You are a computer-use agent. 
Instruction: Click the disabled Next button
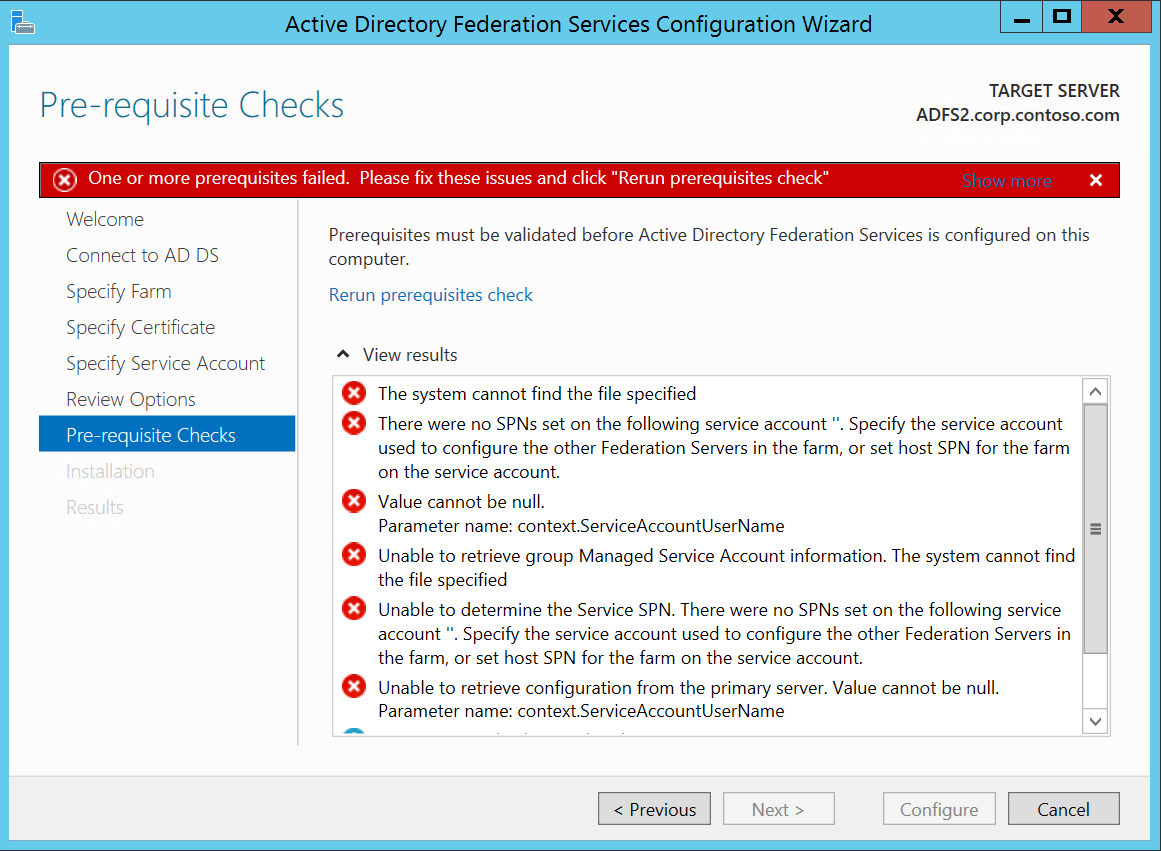pos(778,809)
